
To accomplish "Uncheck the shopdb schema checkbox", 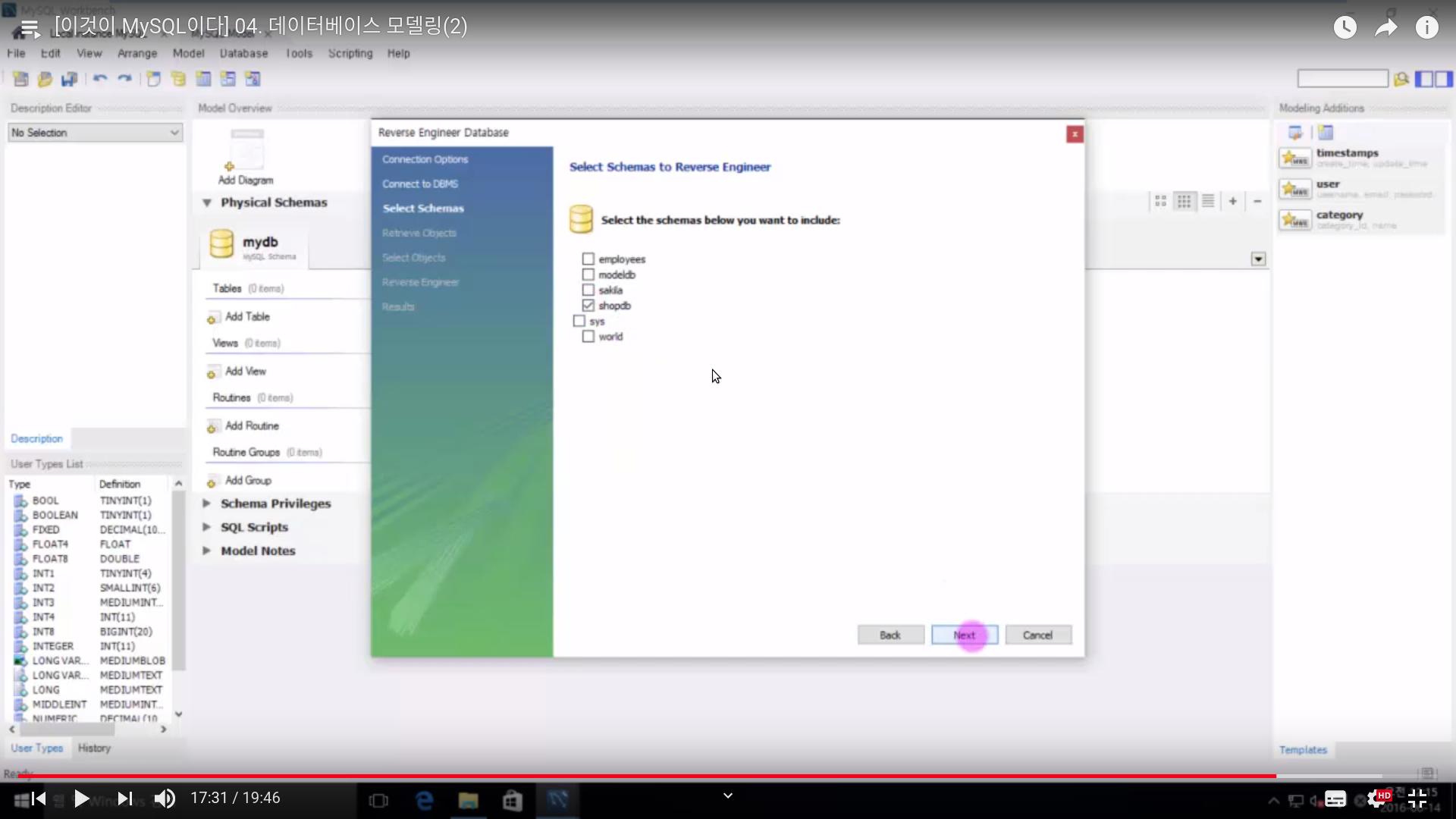I will pyautogui.click(x=588, y=306).
